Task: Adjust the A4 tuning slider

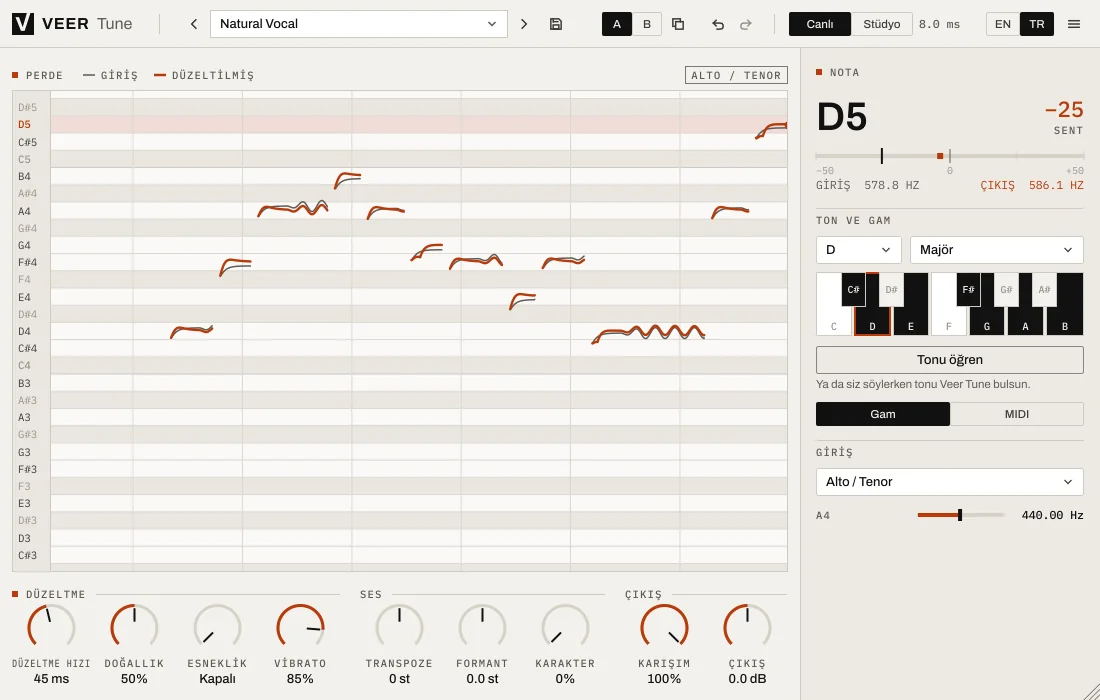Action: tap(960, 515)
